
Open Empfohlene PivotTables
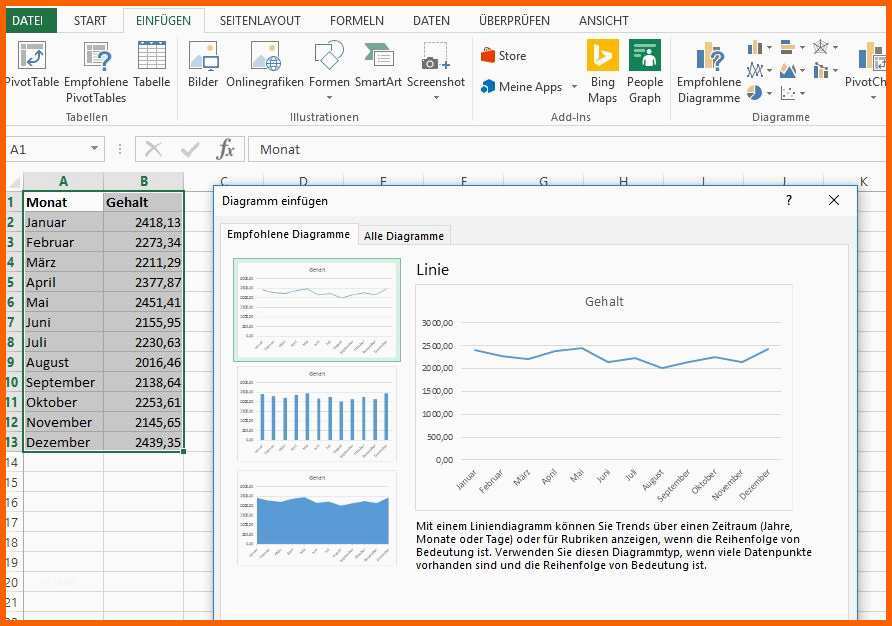point(96,72)
